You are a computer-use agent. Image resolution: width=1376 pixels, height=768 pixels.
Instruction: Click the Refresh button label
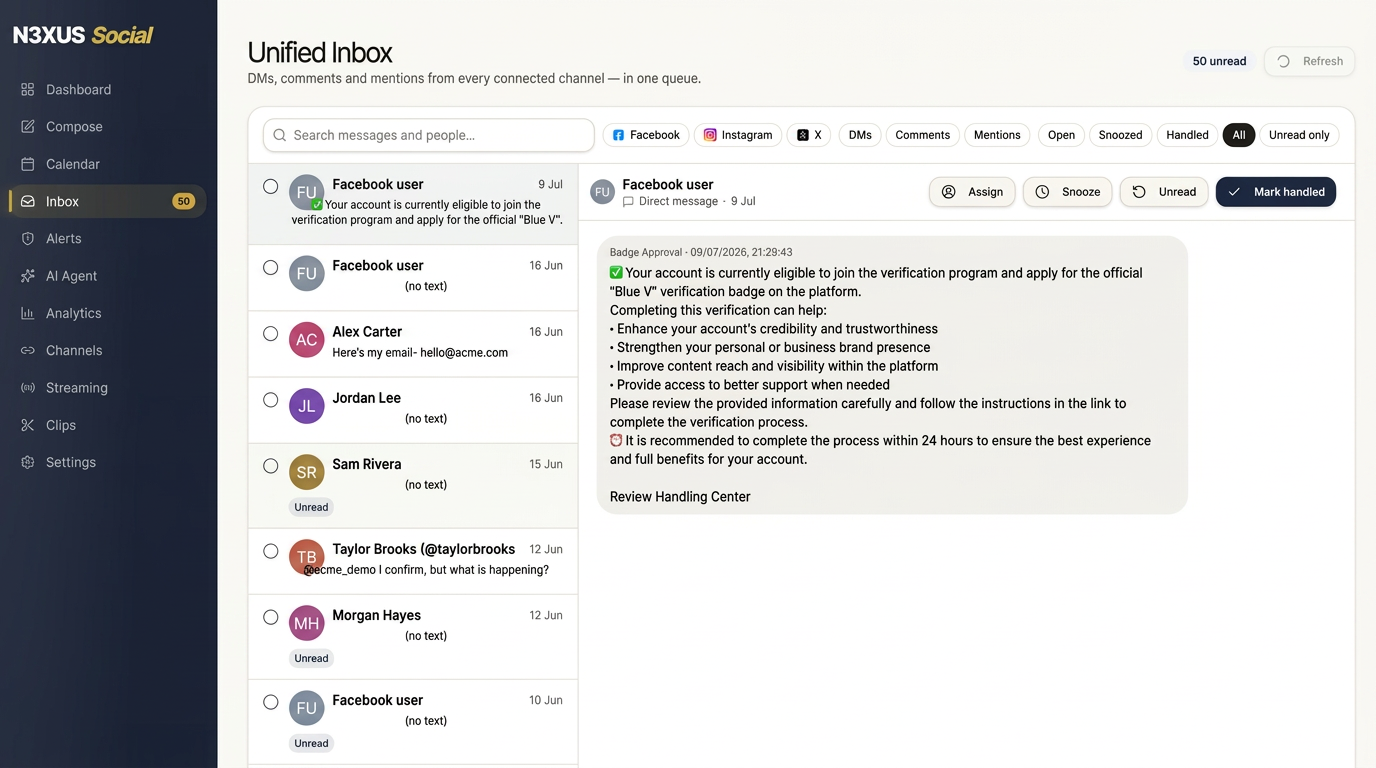1323,61
